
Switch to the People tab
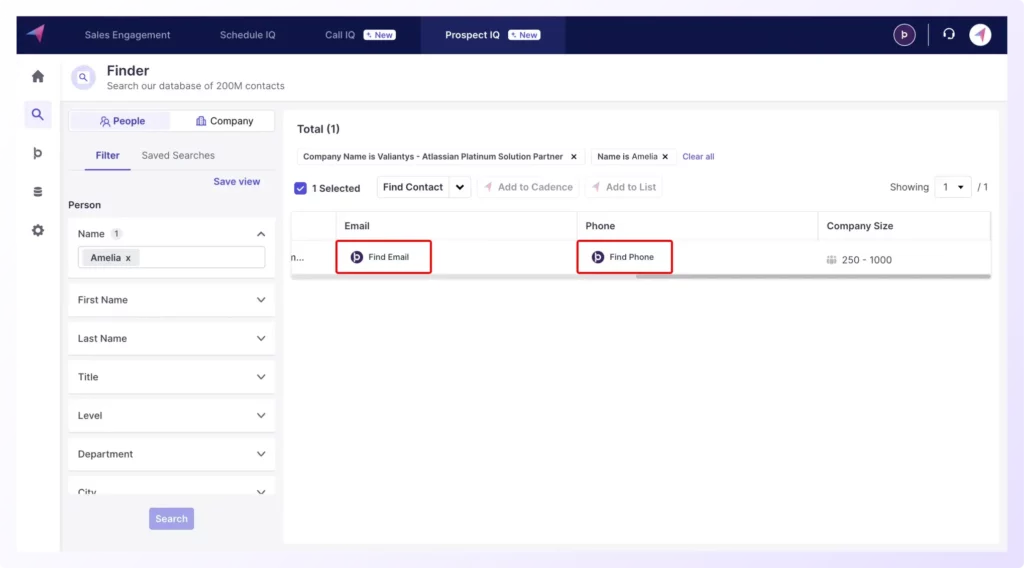(121, 121)
